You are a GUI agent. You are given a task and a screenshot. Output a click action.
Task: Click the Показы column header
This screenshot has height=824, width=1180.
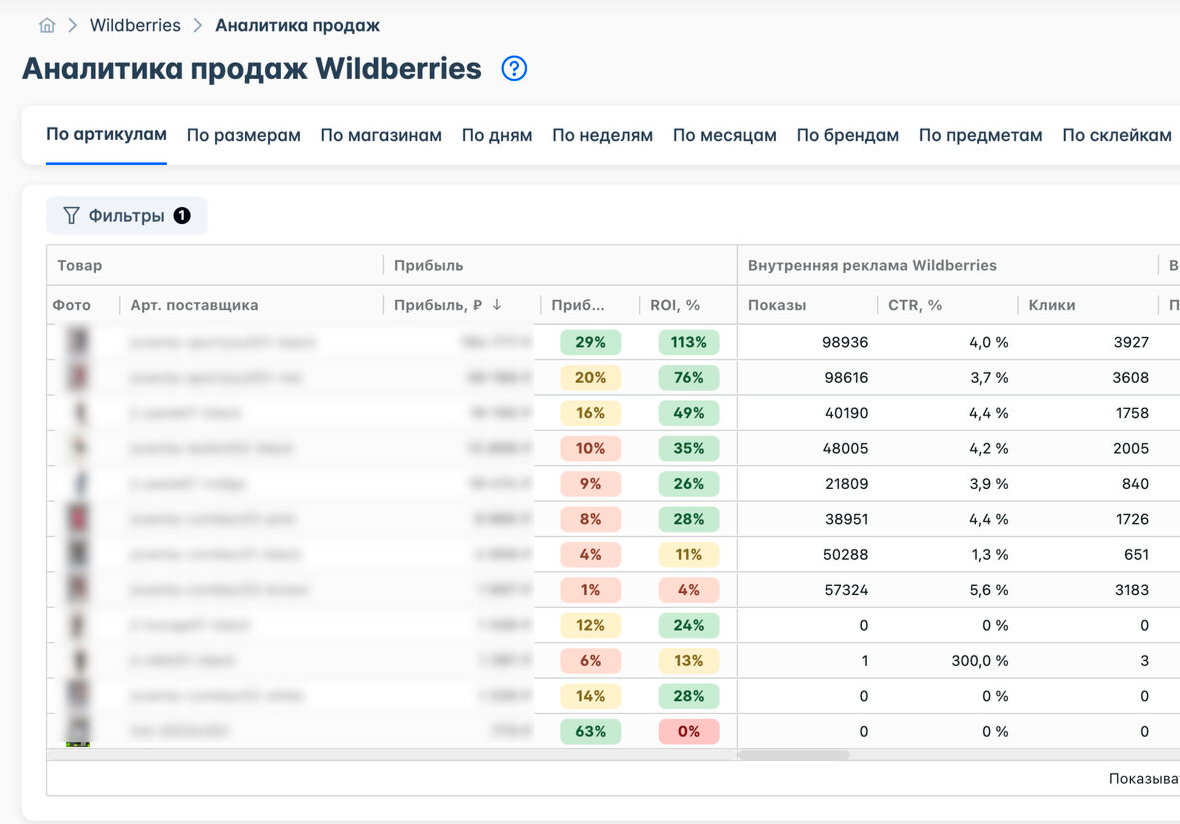click(x=777, y=305)
